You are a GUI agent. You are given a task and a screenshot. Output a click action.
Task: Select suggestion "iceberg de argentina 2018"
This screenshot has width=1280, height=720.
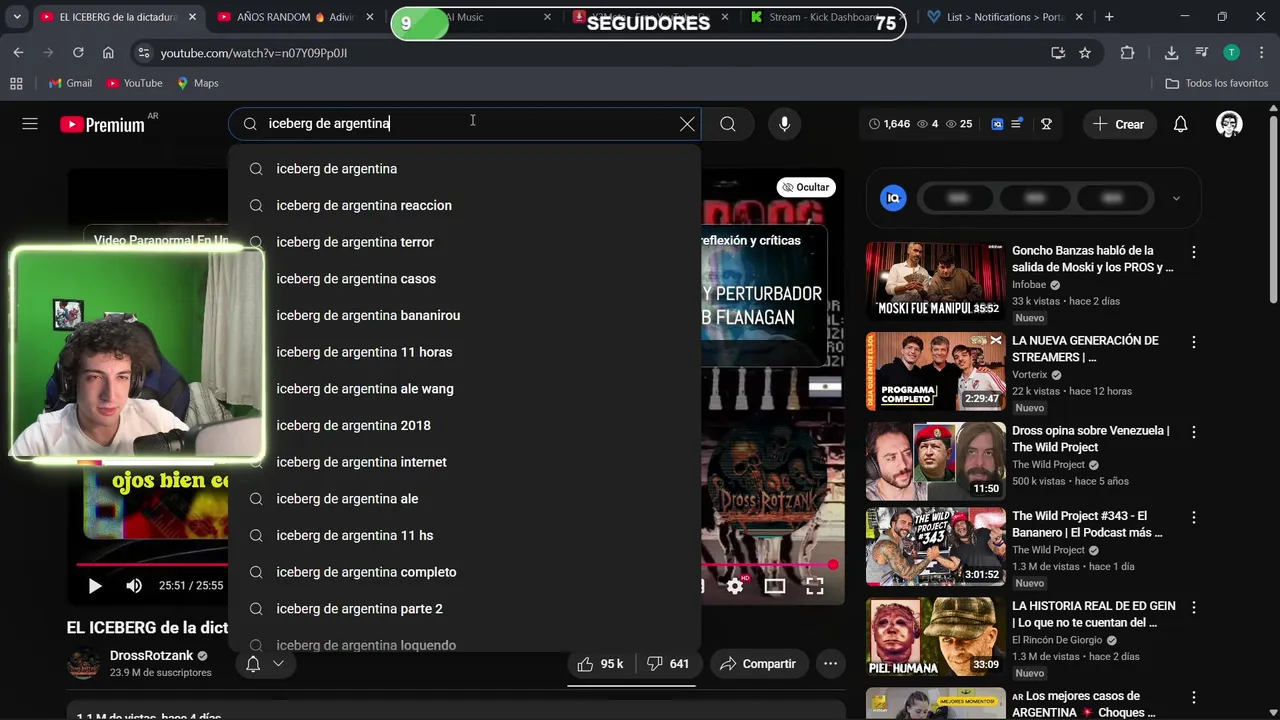(x=465, y=425)
